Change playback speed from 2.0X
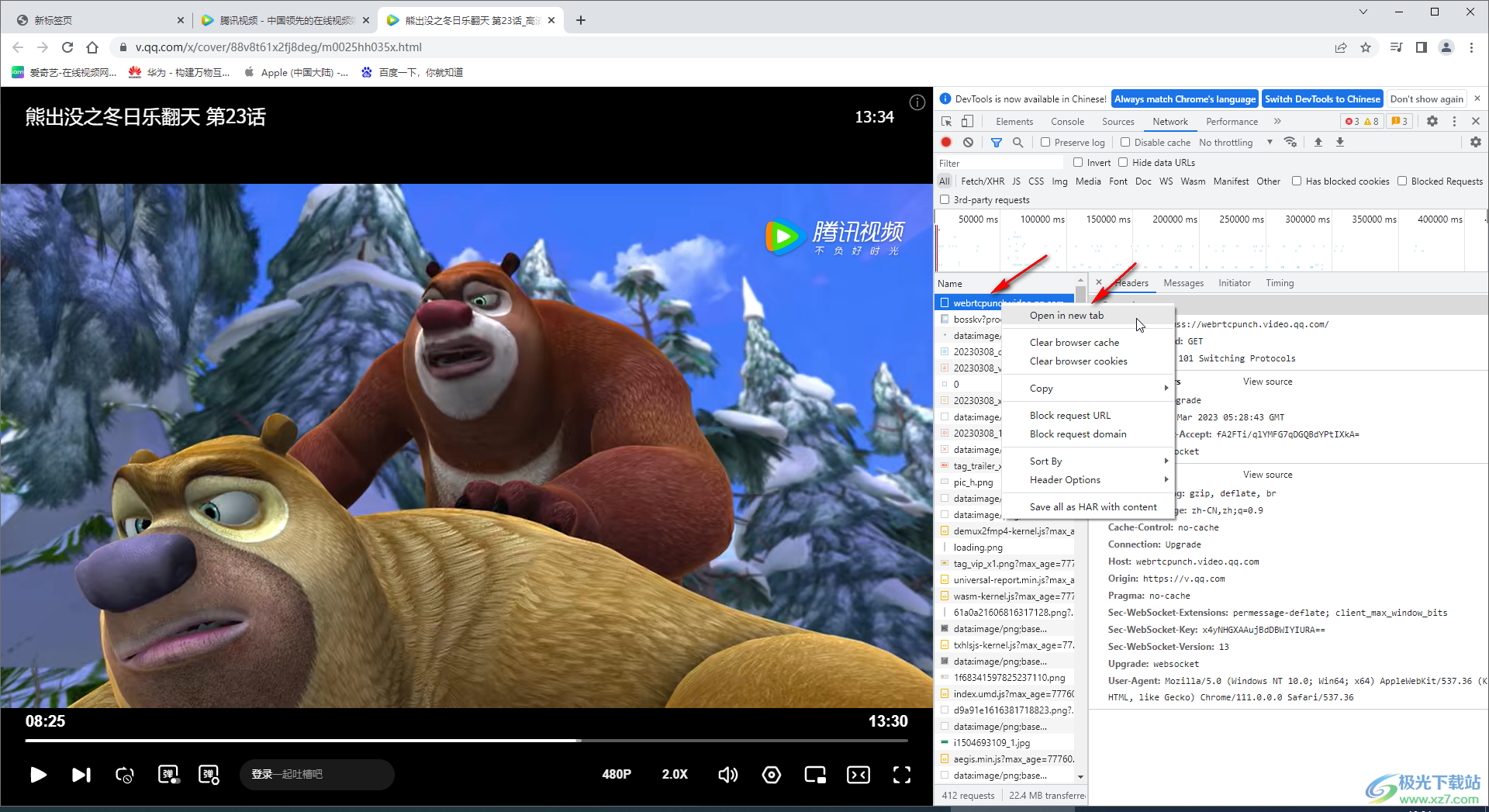The width and height of the screenshot is (1489, 812). (675, 774)
